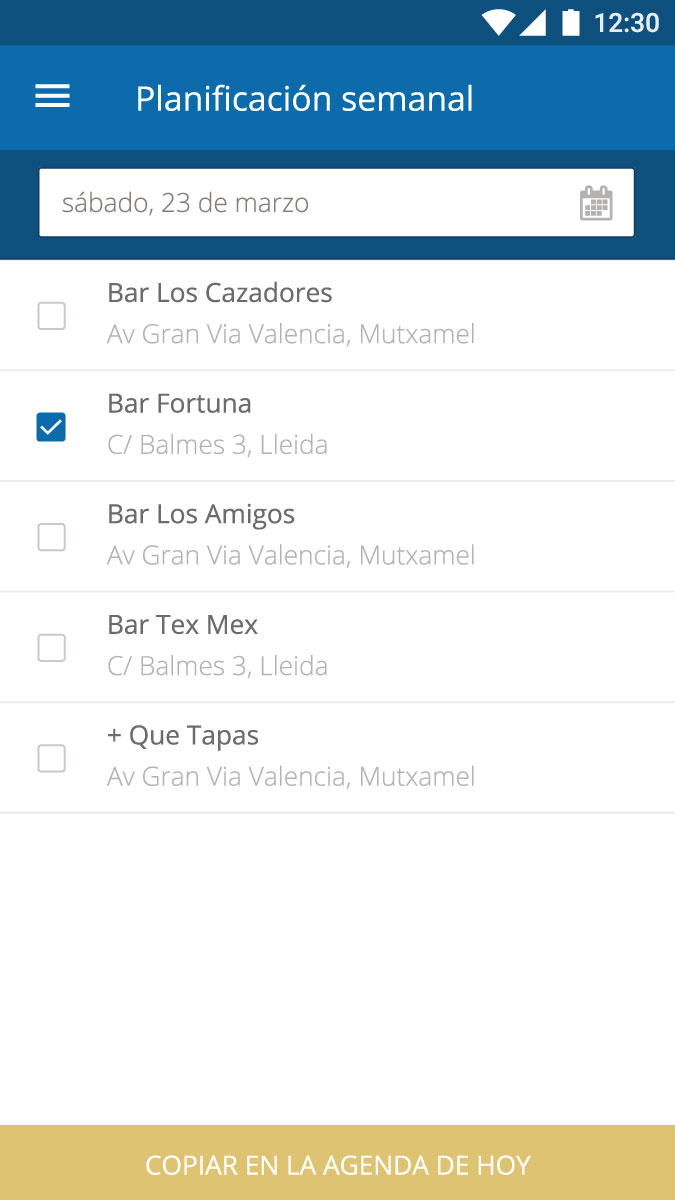Tap the cellular signal icon
The image size is (675, 1200).
(533, 22)
